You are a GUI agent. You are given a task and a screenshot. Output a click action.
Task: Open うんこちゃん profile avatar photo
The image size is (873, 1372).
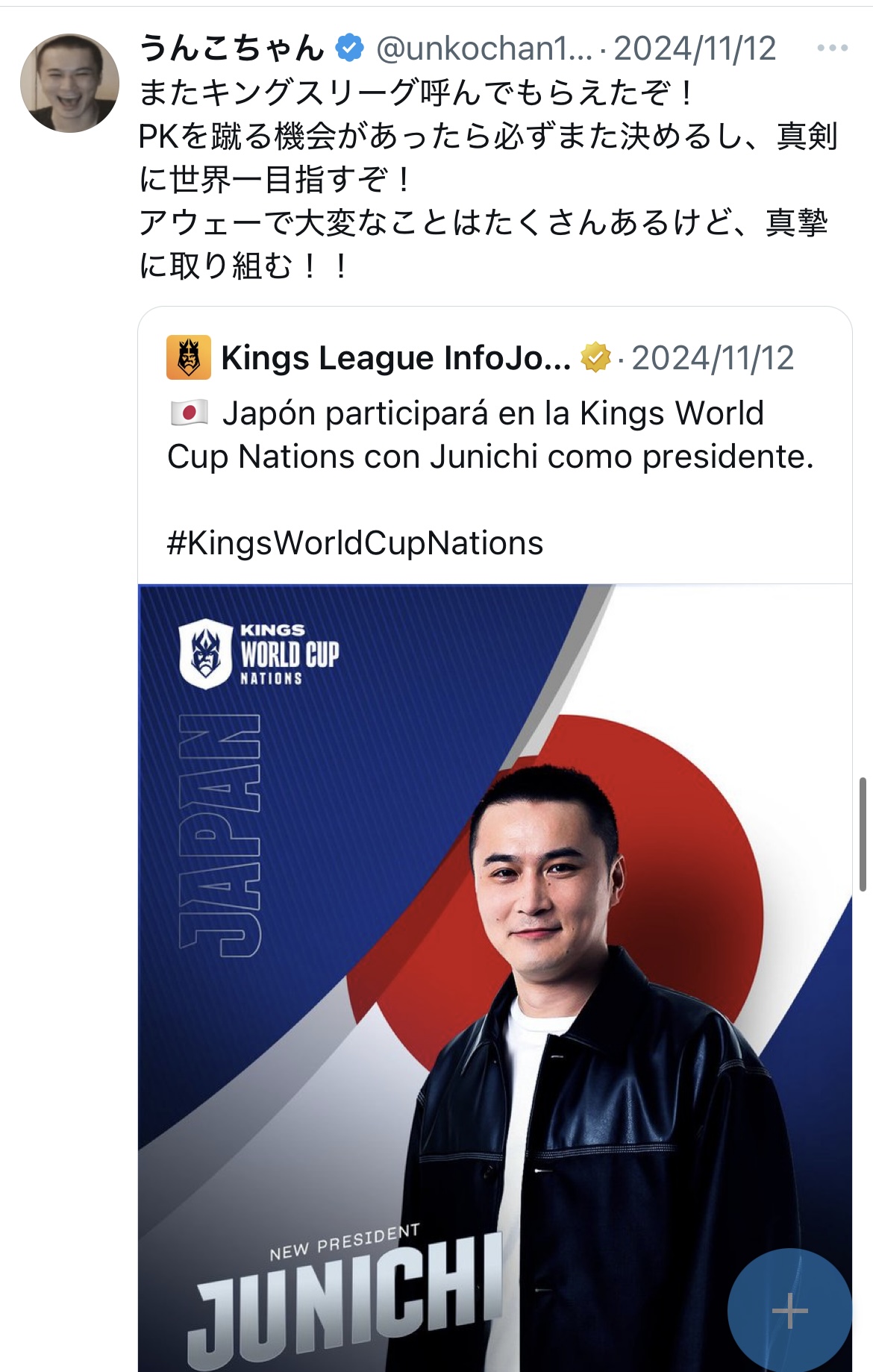point(69,83)
